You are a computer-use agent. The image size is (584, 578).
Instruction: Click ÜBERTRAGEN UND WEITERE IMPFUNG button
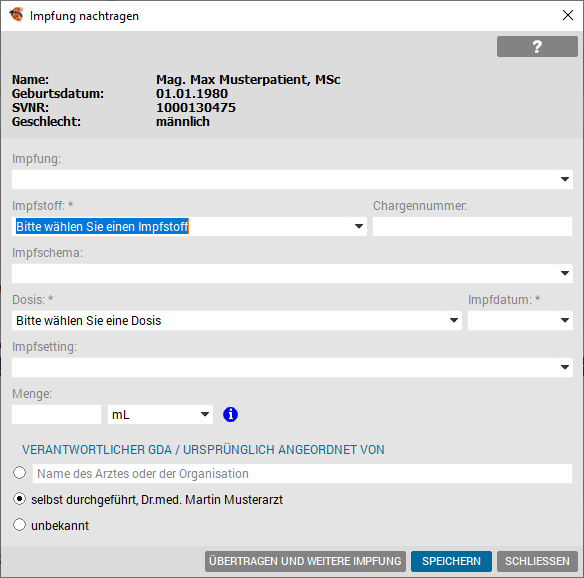point(305,561)
